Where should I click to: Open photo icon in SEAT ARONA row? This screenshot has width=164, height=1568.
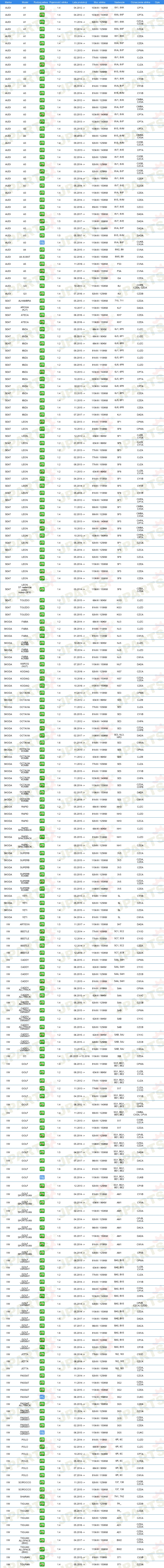coord(42,308)
